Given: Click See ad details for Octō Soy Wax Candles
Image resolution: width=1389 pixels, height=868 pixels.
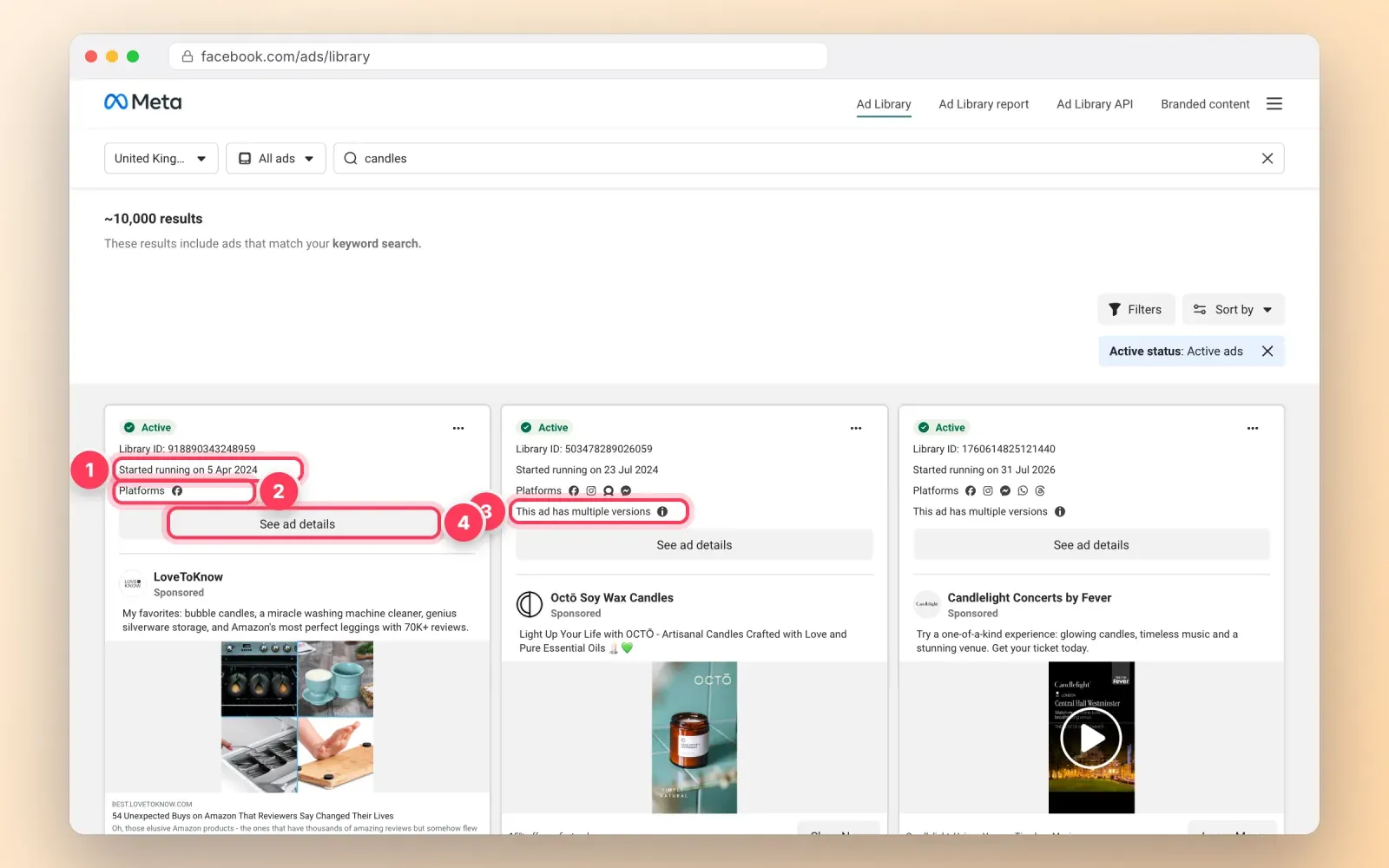Looking at the screenshot, I should pyautogui.click(x=694, y=545).
